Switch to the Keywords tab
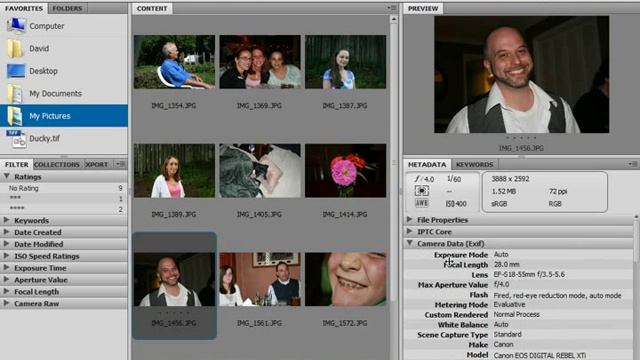 click(474, 164)
